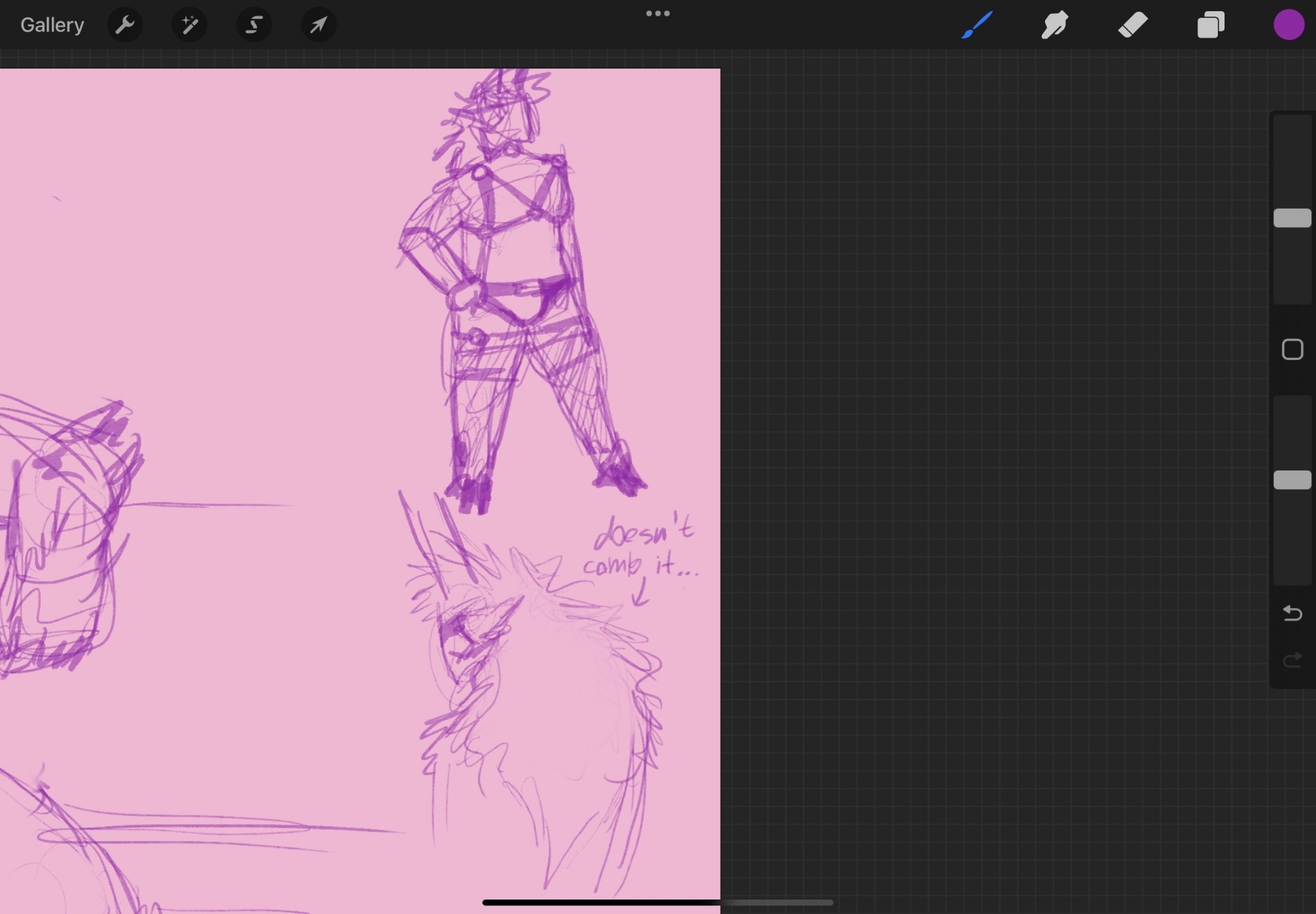Image resolution: width=1316 pixels, height=914 pixels.
Task: Click the brush size slider handle
Action: [x=1292, y=218]
